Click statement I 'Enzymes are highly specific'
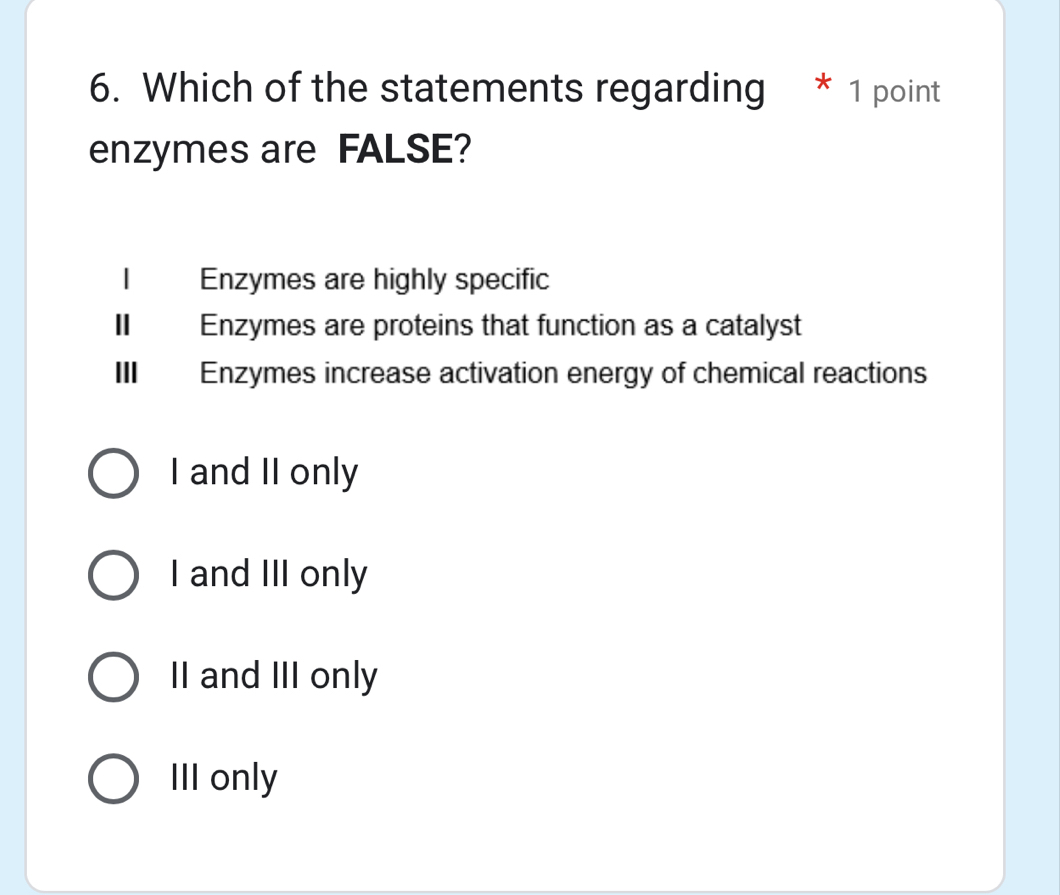Viewport: 1060px width, 895px height. 373,280
